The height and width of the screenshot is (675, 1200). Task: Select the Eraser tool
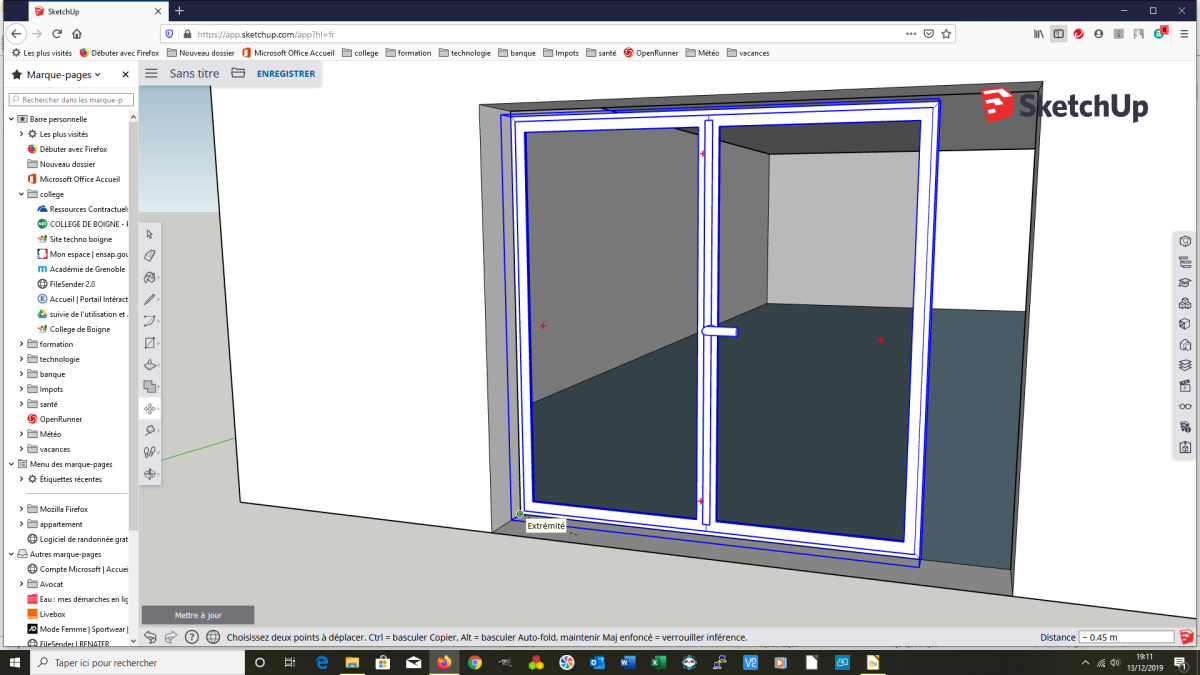click(150, 256)
